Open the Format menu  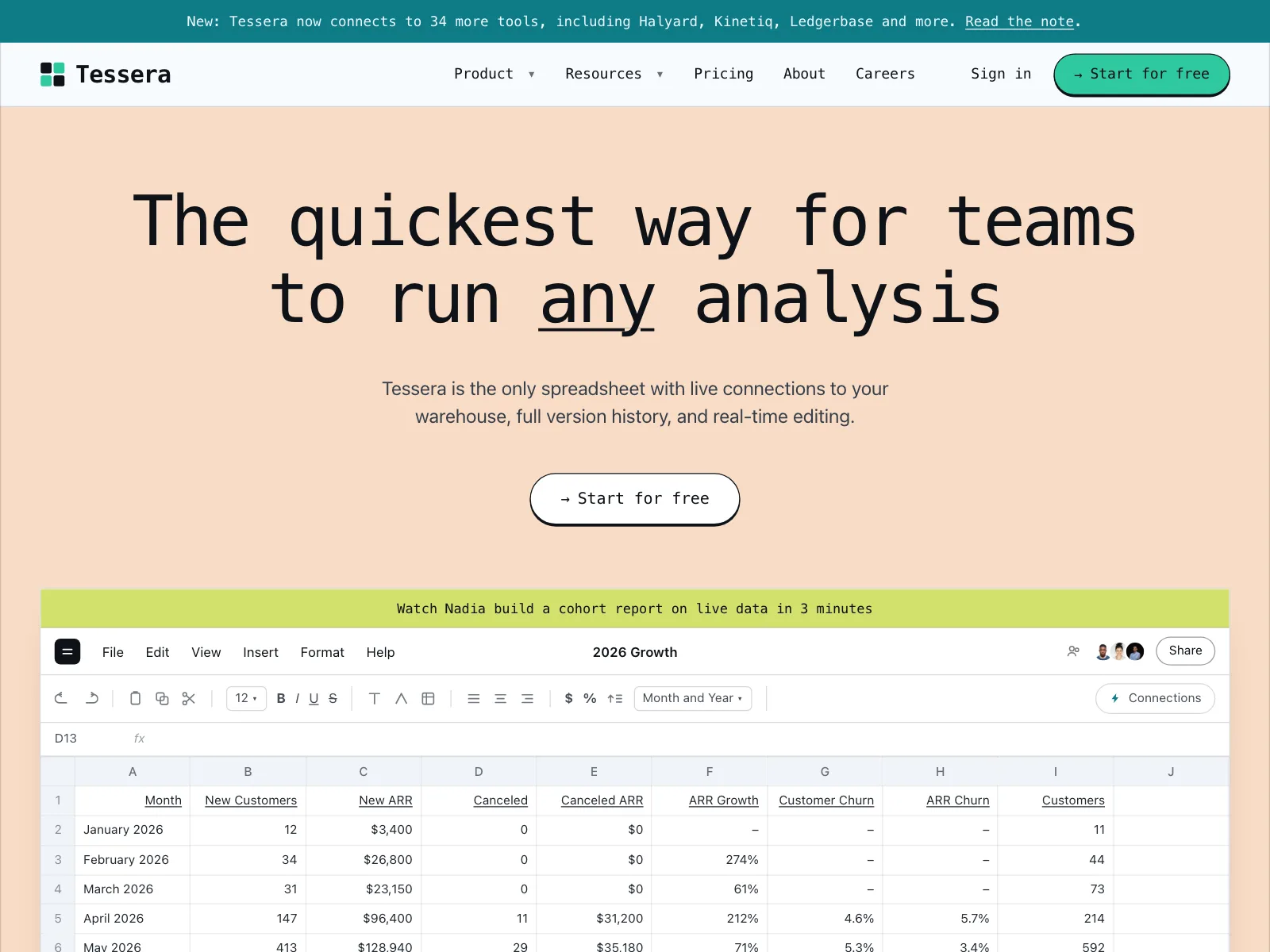click(x=322, y=652)
